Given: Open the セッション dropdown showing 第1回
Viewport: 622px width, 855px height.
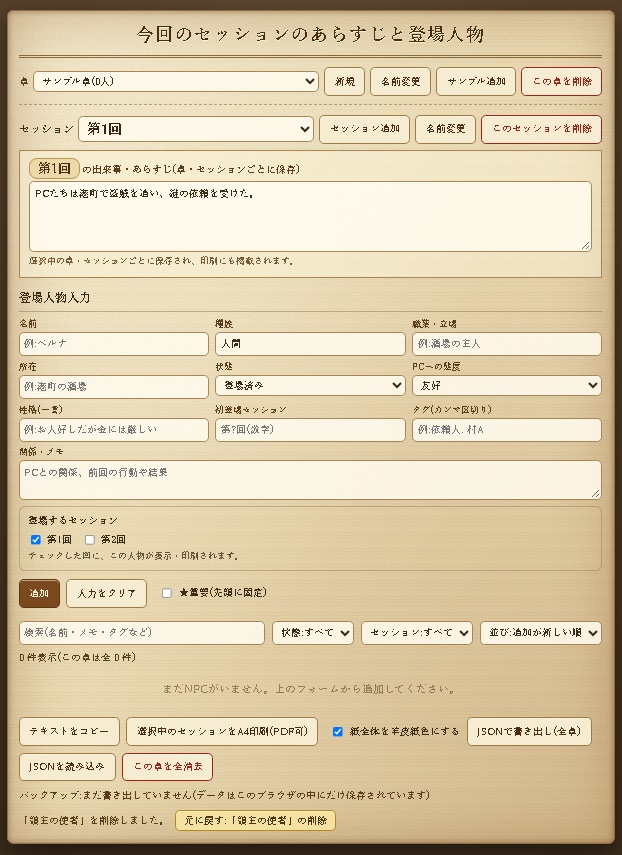Looking at the screenshot, I should tap(196, 129).
